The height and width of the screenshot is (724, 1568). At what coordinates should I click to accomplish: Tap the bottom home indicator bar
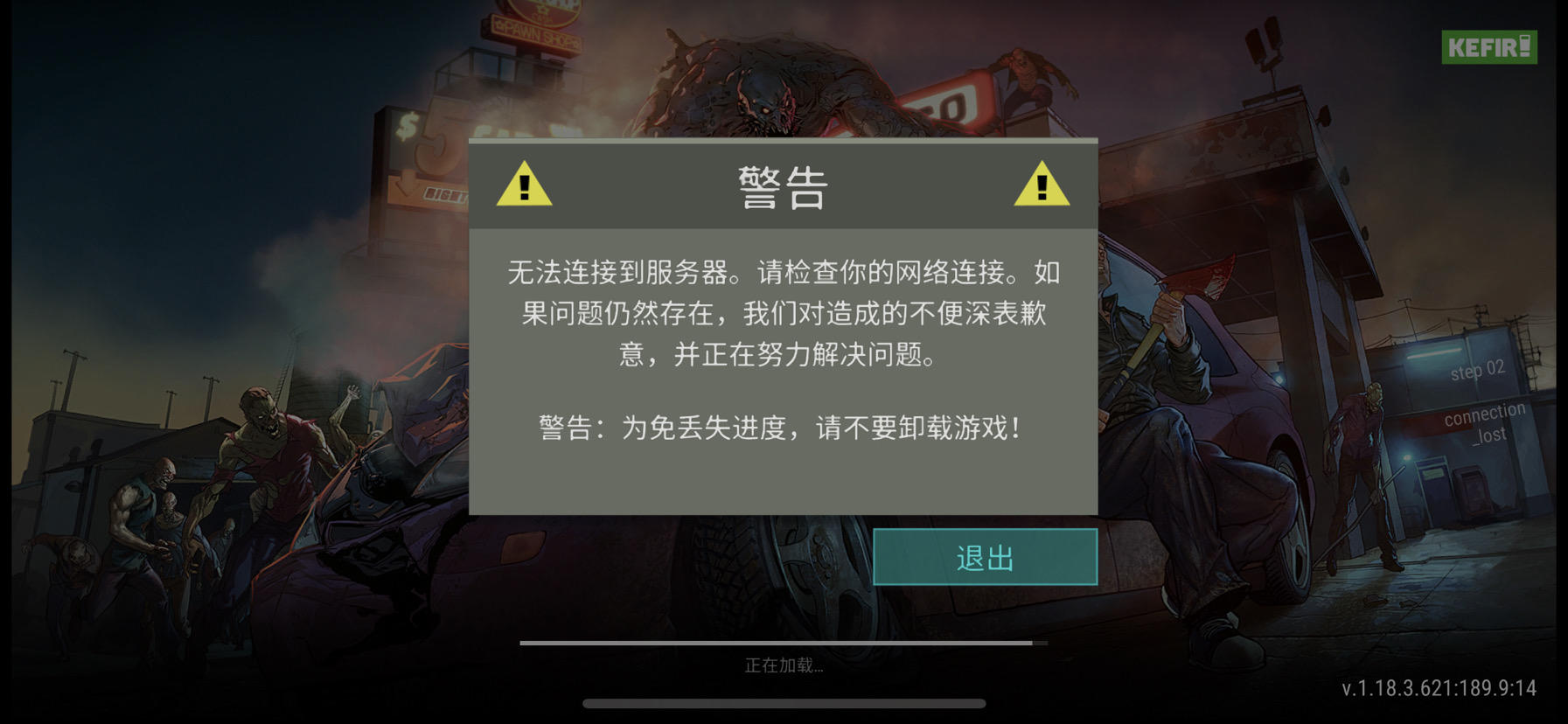pos(784,703)
